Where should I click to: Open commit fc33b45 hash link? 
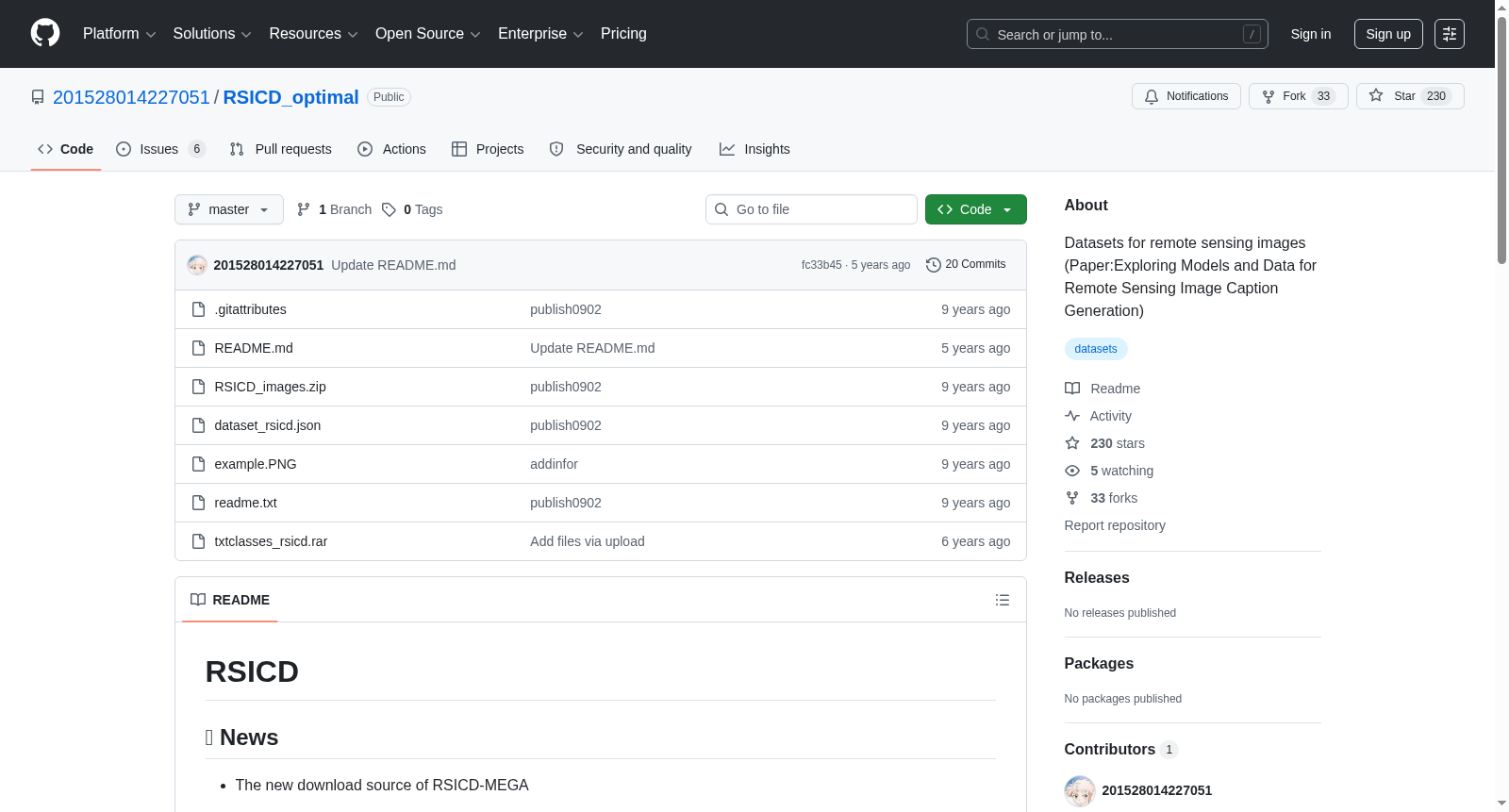coord(821,265)
